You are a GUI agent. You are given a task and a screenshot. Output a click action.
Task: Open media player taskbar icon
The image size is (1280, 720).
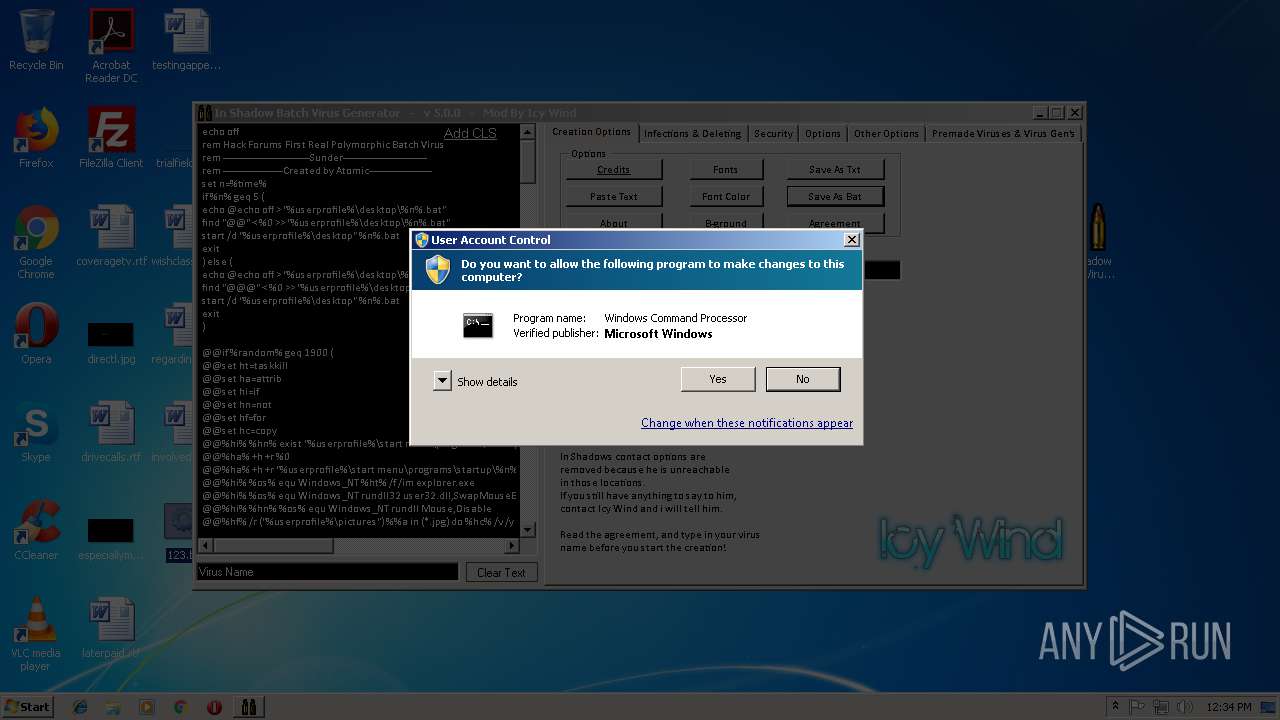coord(147,707)
